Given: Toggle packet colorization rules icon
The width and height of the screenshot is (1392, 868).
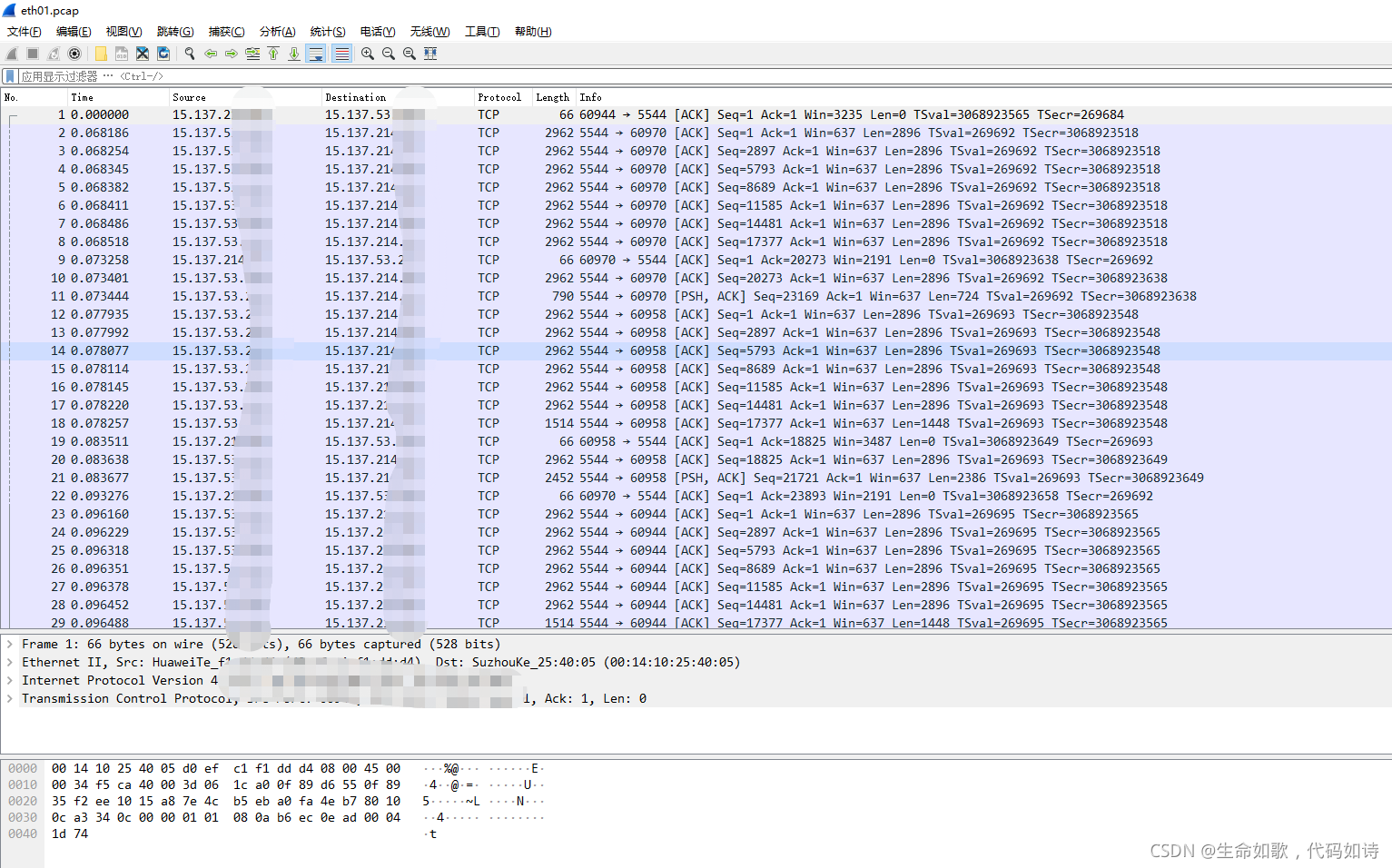Looking at the screenshot, I should pos(341,54).
